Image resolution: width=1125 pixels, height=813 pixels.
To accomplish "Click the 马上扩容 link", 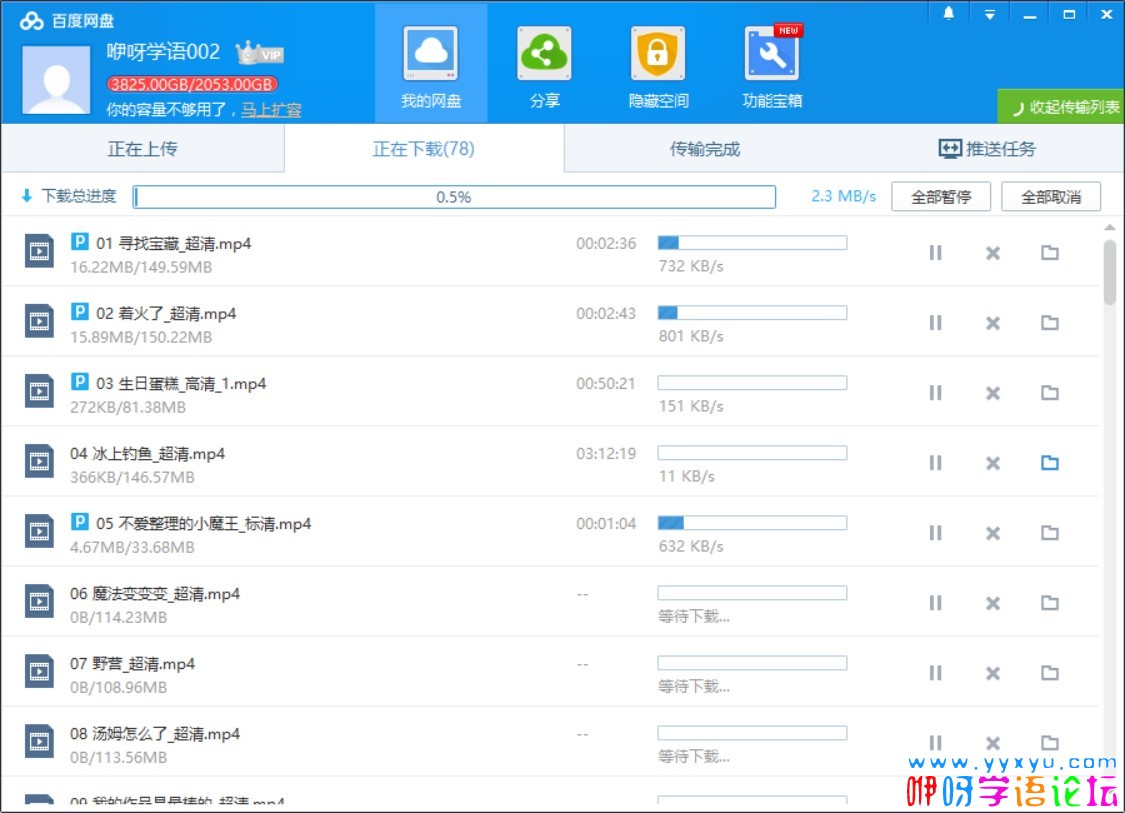I will click(x=271, y=110).
